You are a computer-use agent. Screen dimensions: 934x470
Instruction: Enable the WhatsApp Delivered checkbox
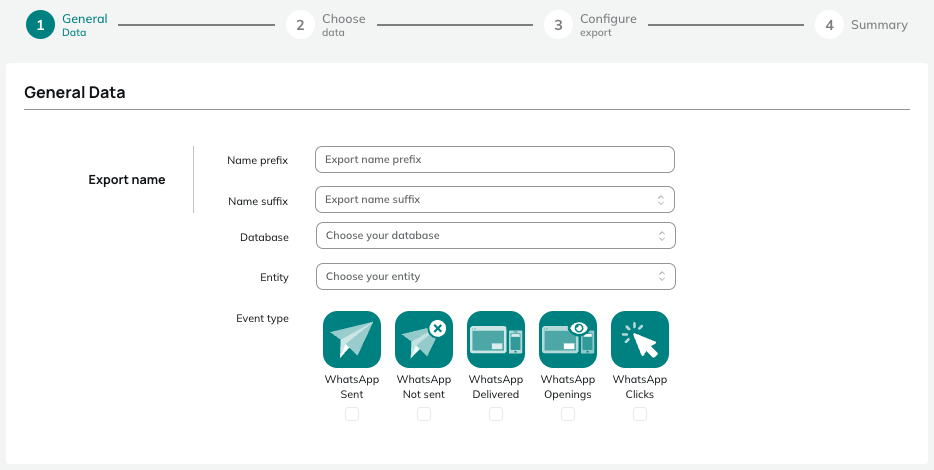496,413
